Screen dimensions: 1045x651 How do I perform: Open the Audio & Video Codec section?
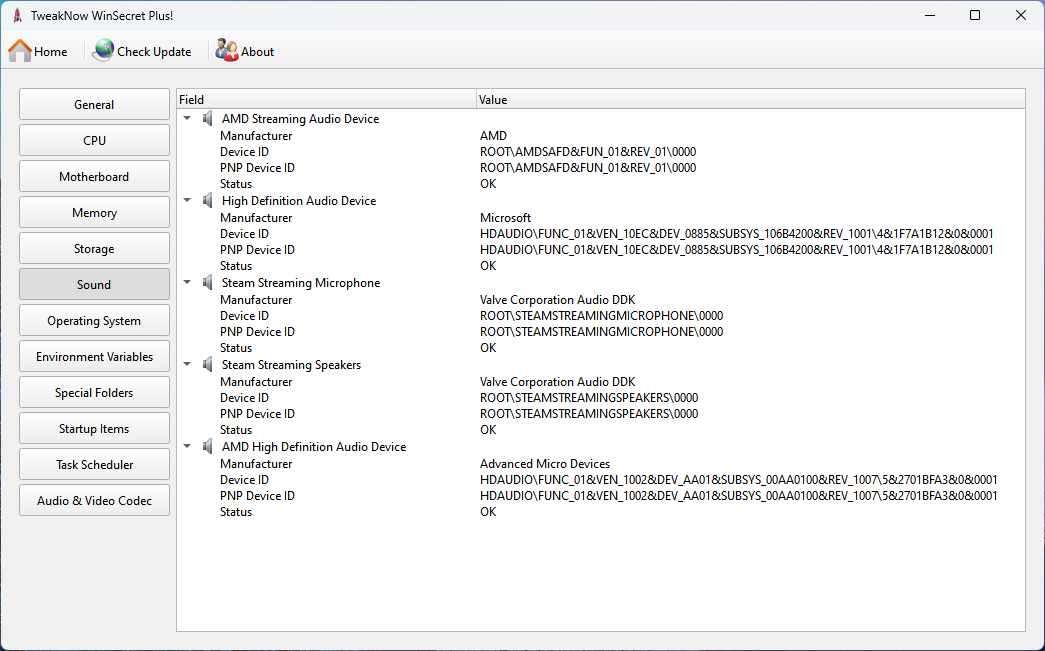point(94,500)
